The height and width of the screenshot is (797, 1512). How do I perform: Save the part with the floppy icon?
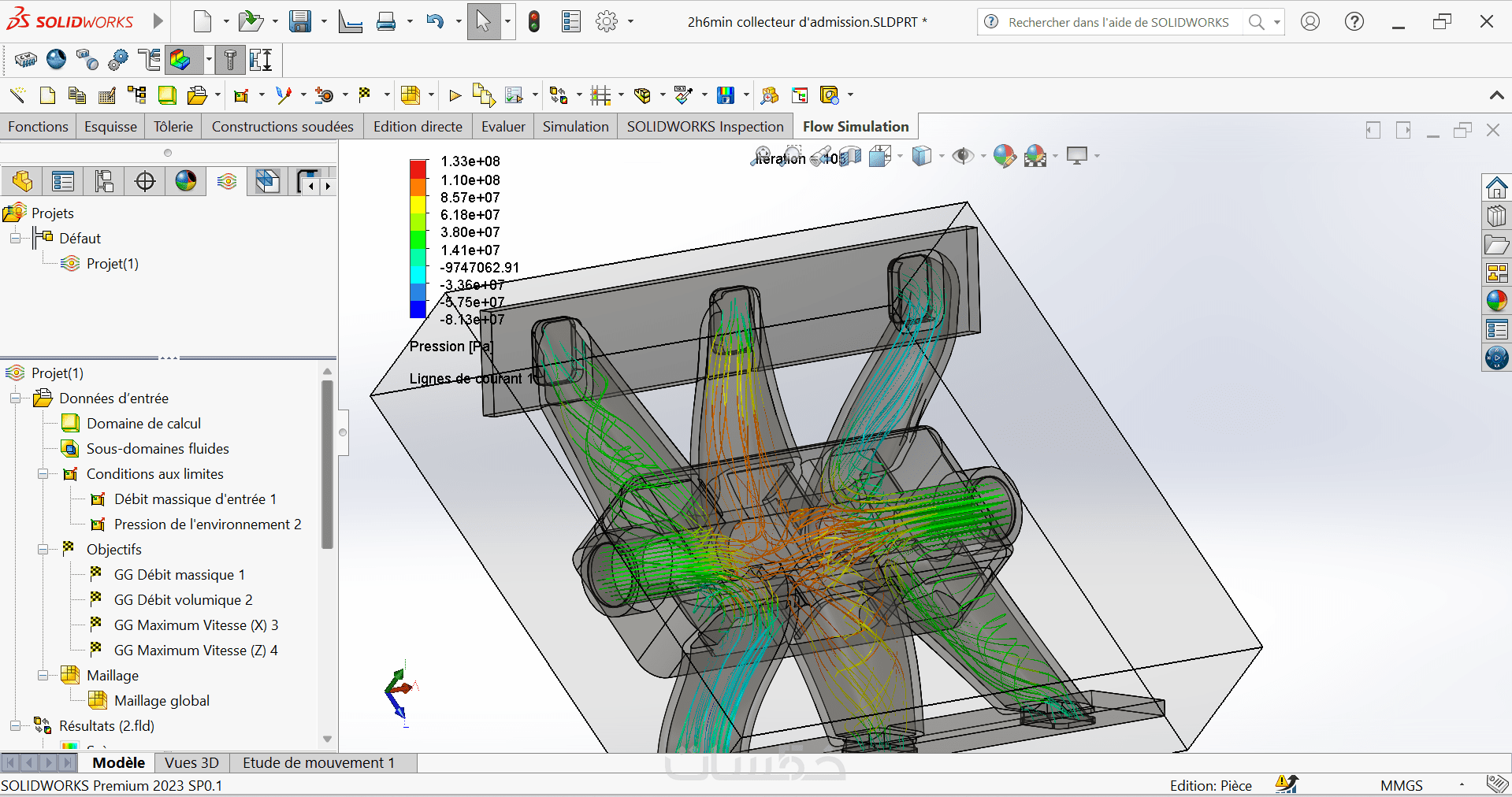click(300, 21)
